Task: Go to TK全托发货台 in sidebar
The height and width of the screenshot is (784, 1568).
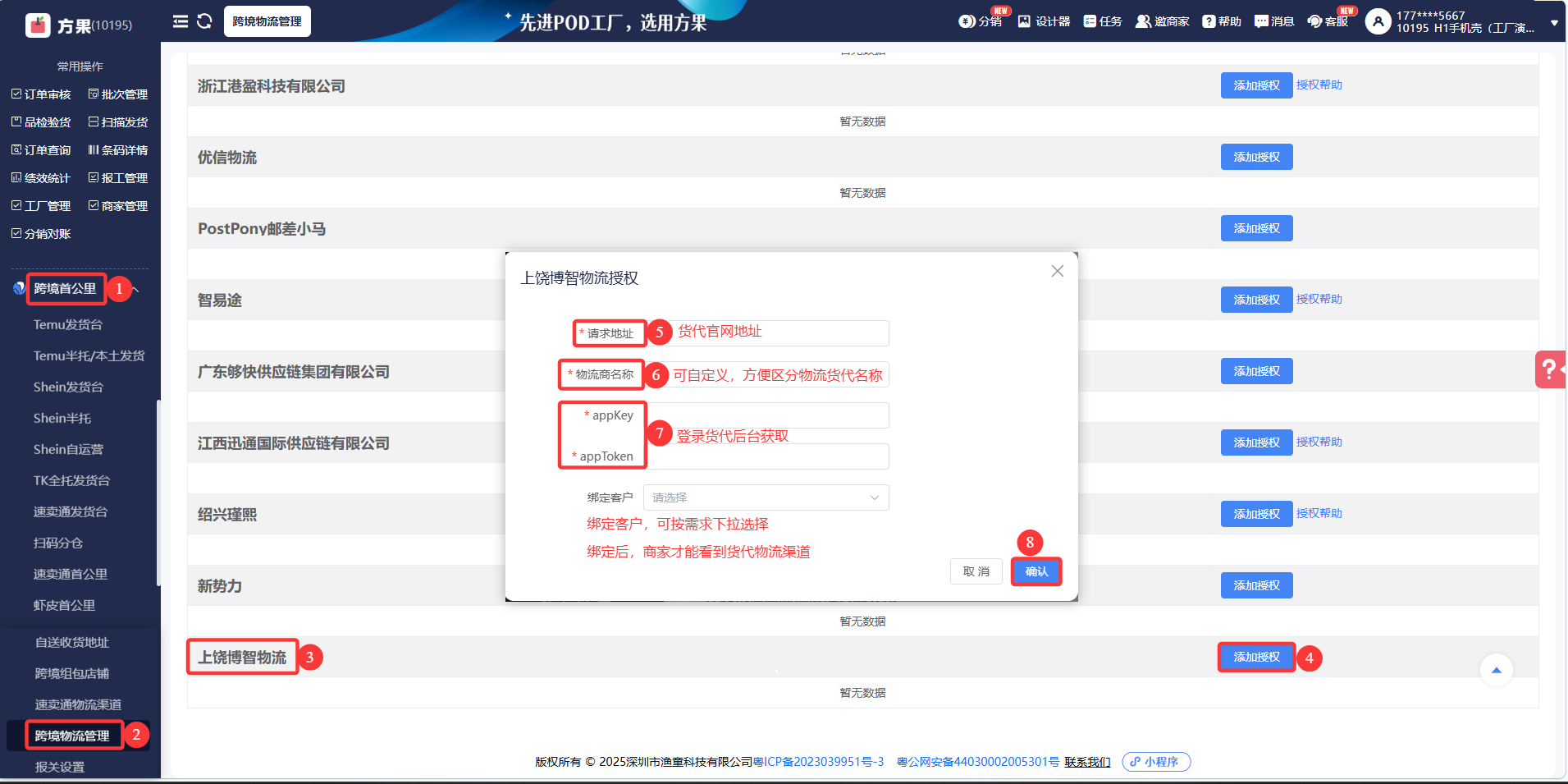Action: tap(71, 481)
